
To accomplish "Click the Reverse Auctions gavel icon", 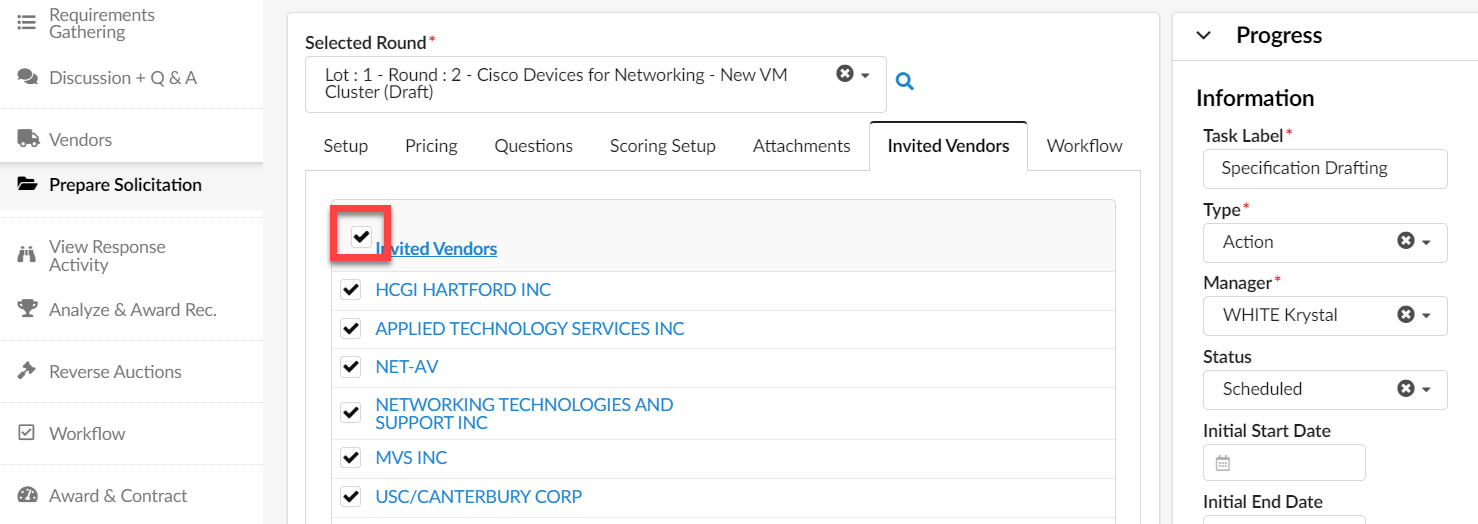I will pyautogui.click(x=28, y=371).
